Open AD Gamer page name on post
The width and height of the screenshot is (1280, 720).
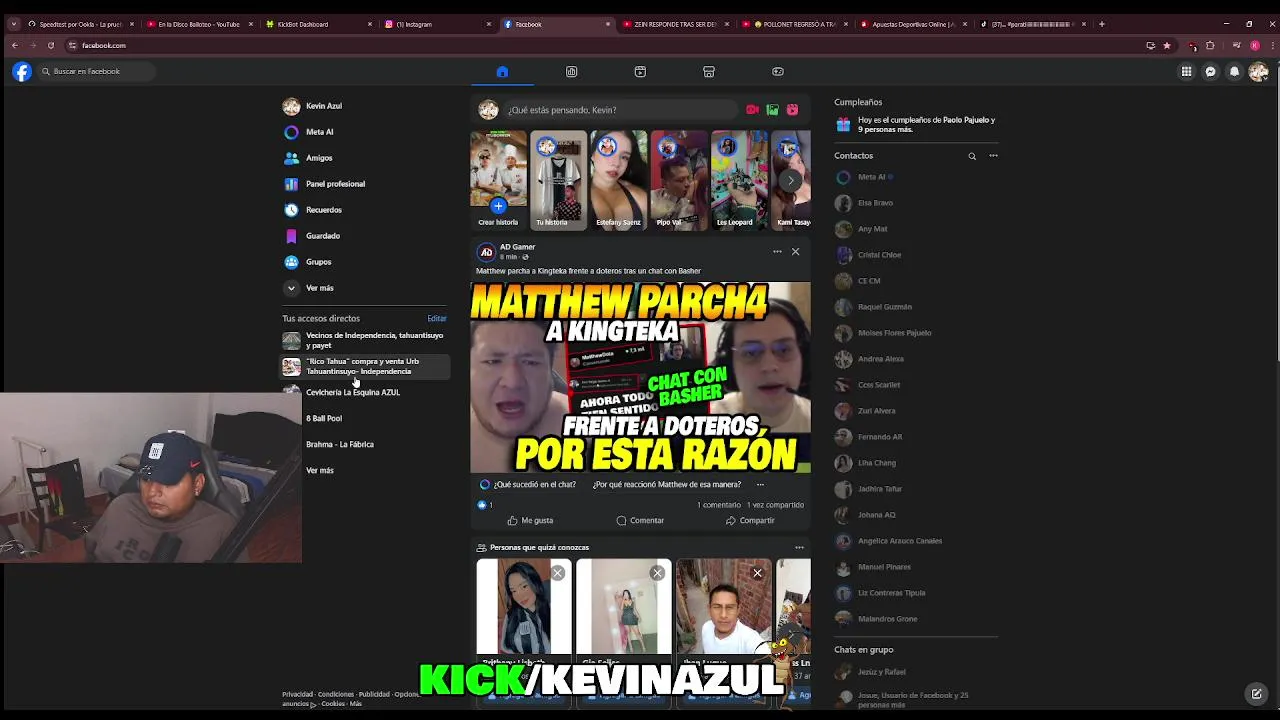point(517,247)
